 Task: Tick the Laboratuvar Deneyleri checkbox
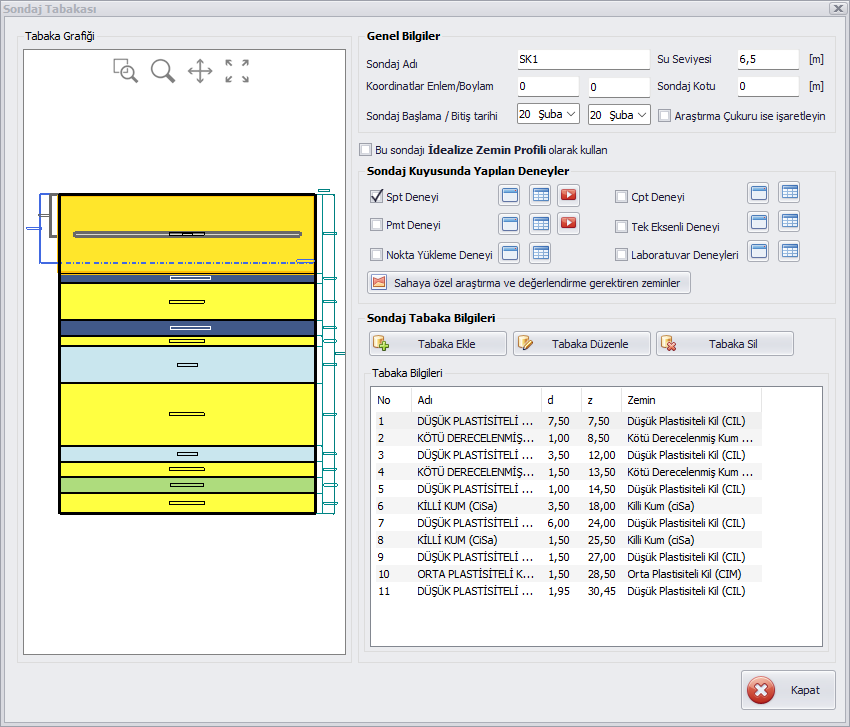(621, 254)
